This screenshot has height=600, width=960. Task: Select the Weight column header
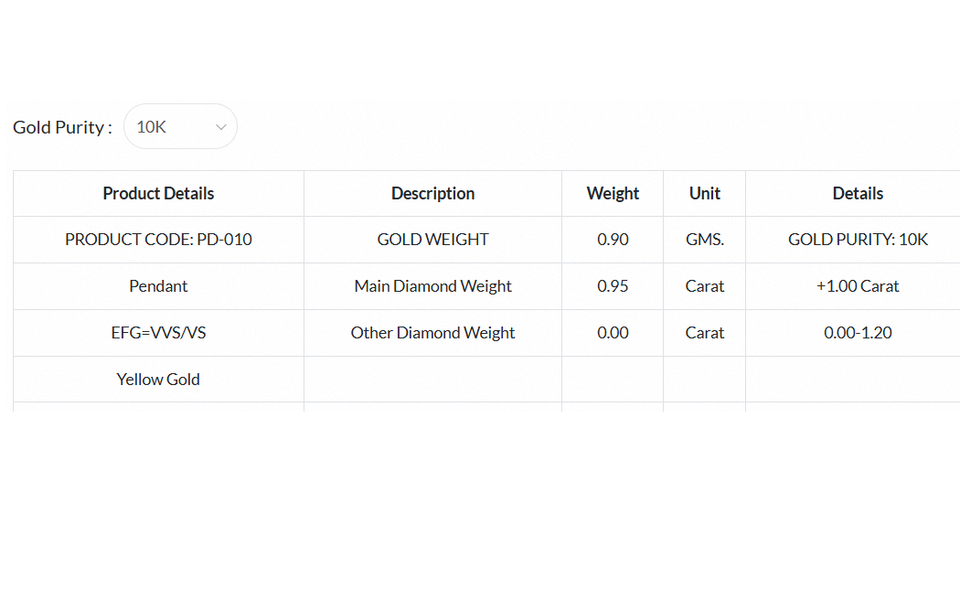(x=612, y=193)
